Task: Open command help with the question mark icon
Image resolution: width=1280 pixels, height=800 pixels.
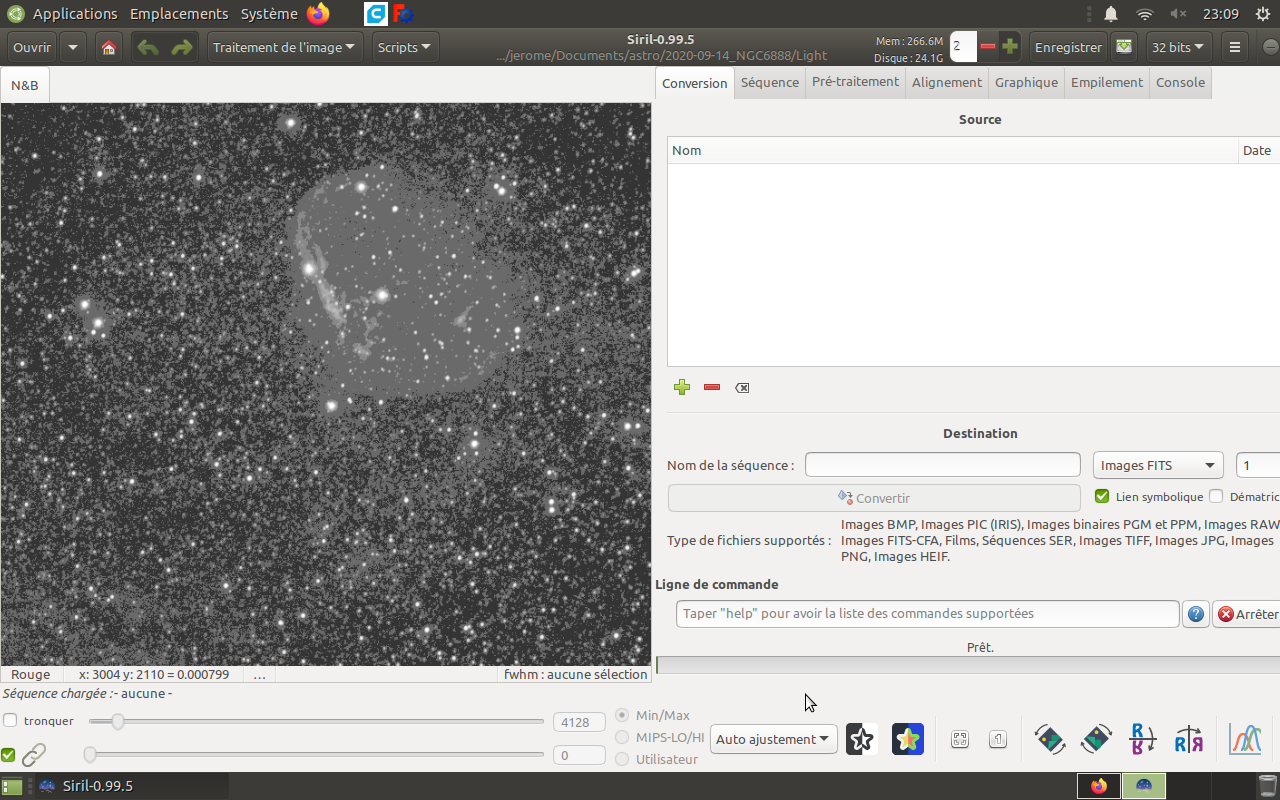Action: 1196,614
